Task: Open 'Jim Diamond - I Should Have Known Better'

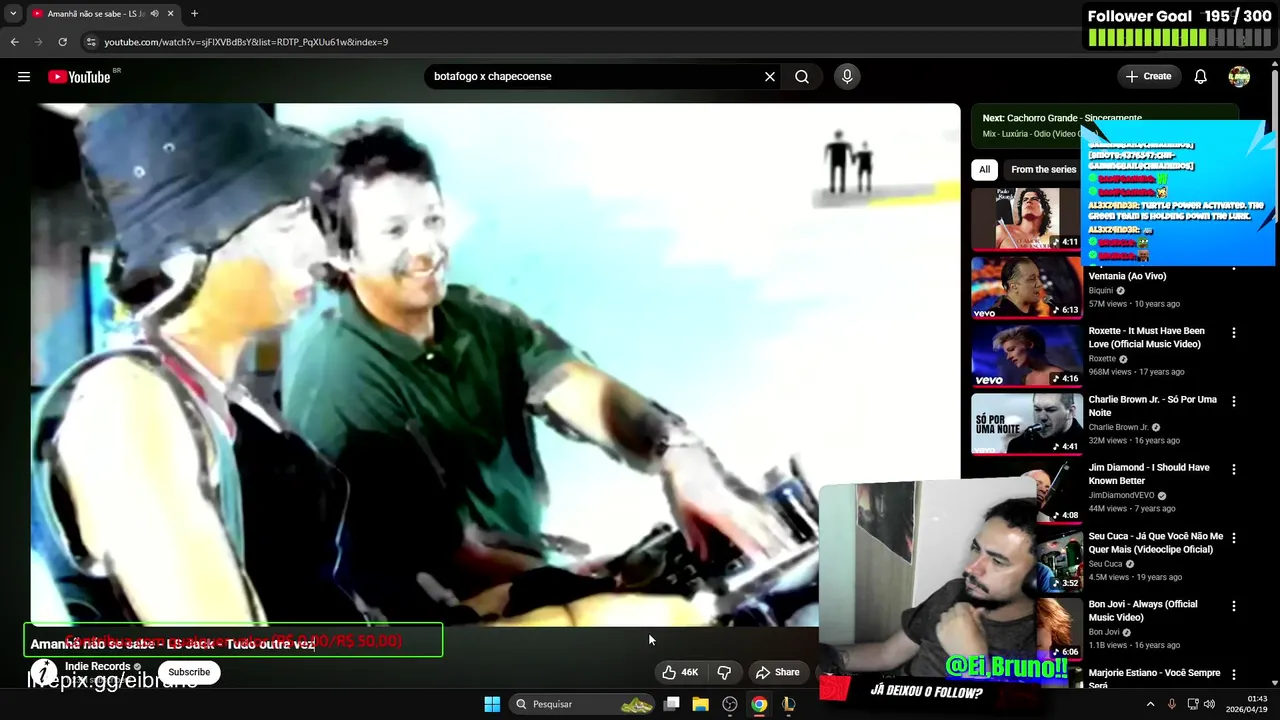Action: coord(1149,474)
